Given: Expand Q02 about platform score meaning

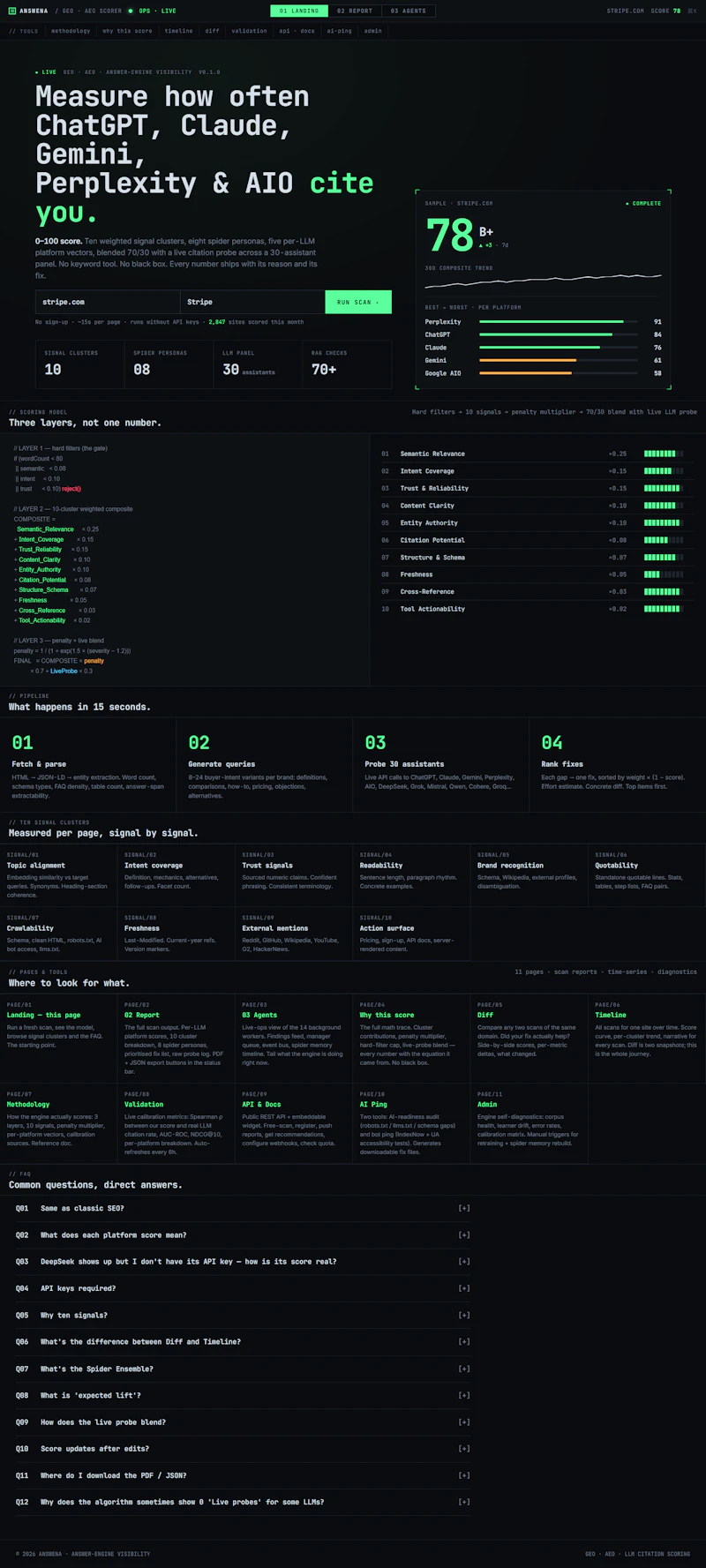Looking at the screenshot, I should pyautogui.click(x=243, y=1235).
